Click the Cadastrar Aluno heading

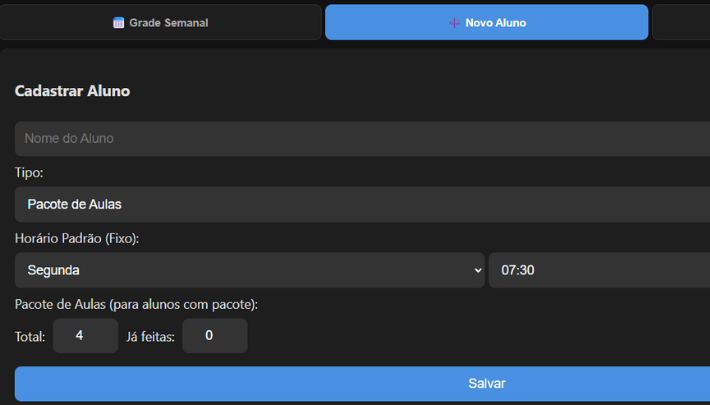point(72,91)
